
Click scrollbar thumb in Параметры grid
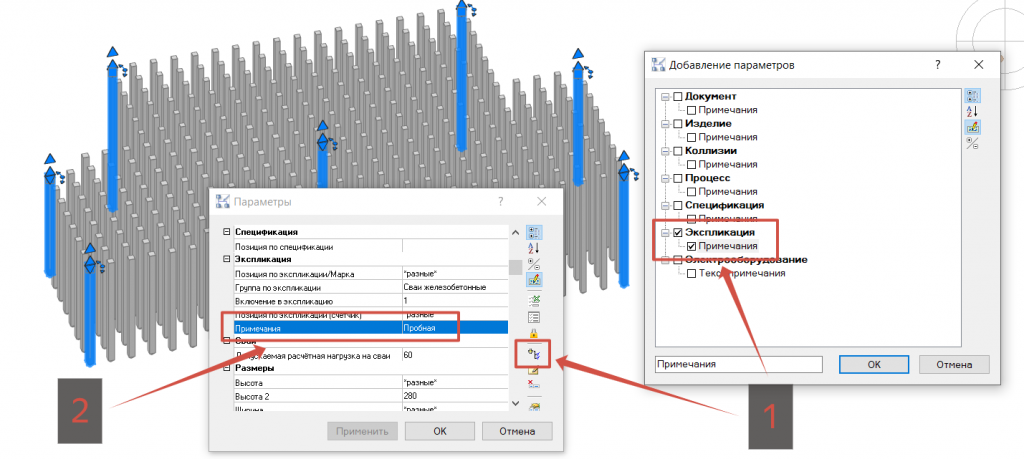[x=515, y=267]
